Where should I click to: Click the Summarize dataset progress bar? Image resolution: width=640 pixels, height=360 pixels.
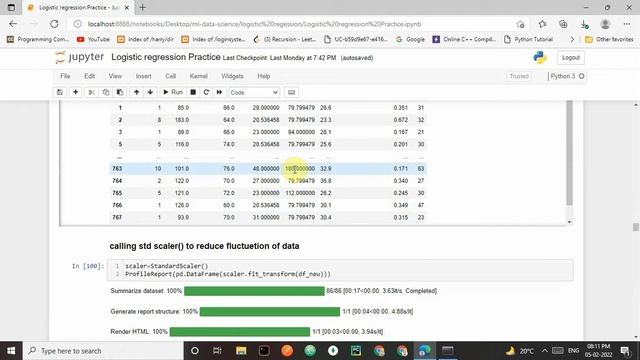point(254,291)
